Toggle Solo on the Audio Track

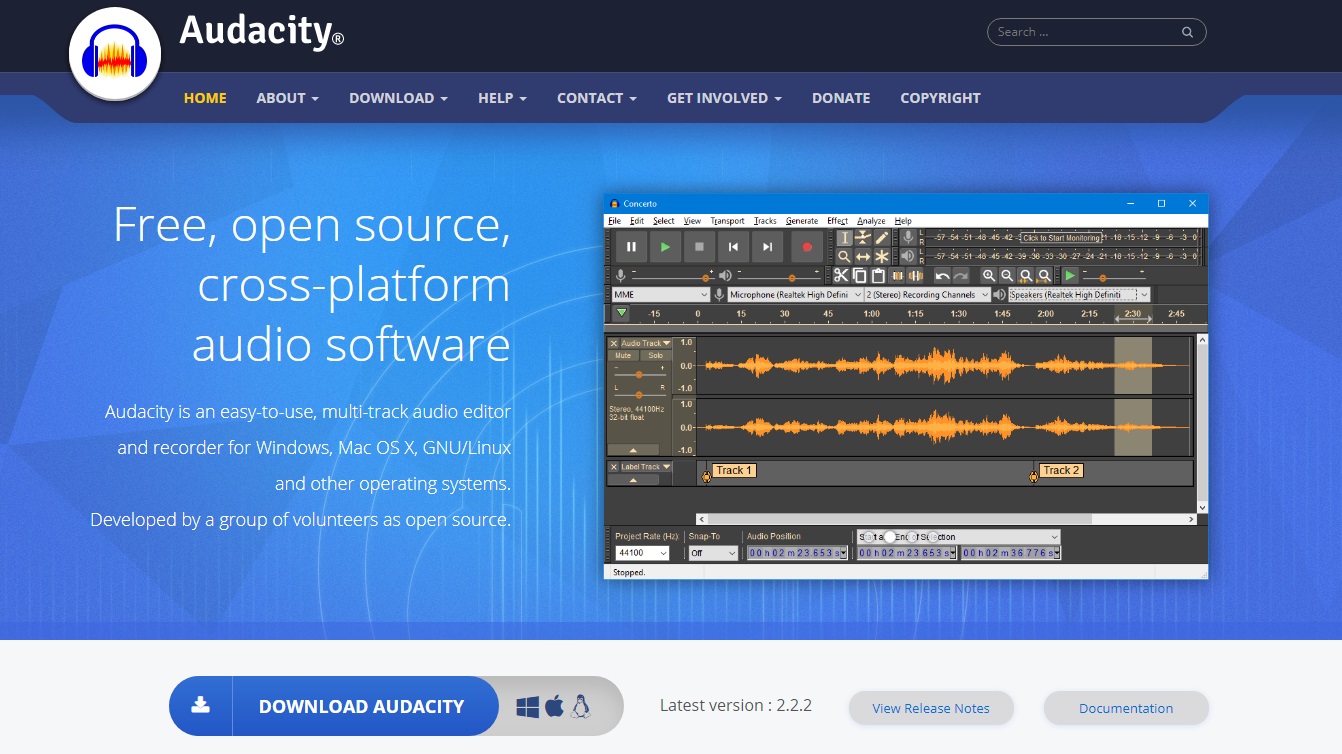coord(655,356)
